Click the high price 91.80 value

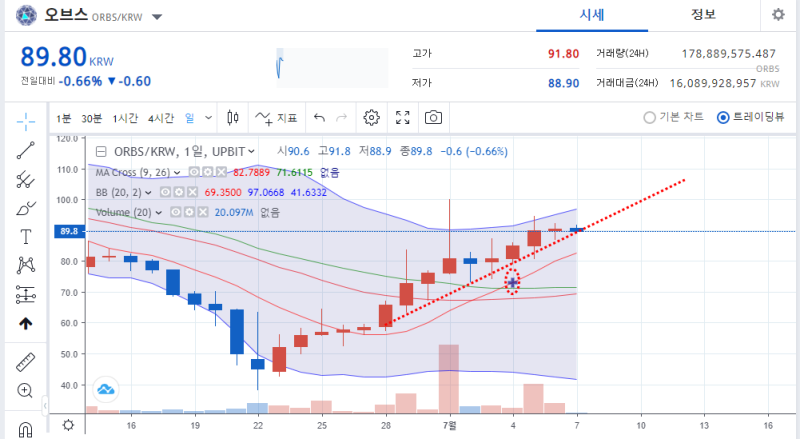click(x=563, y=54)
